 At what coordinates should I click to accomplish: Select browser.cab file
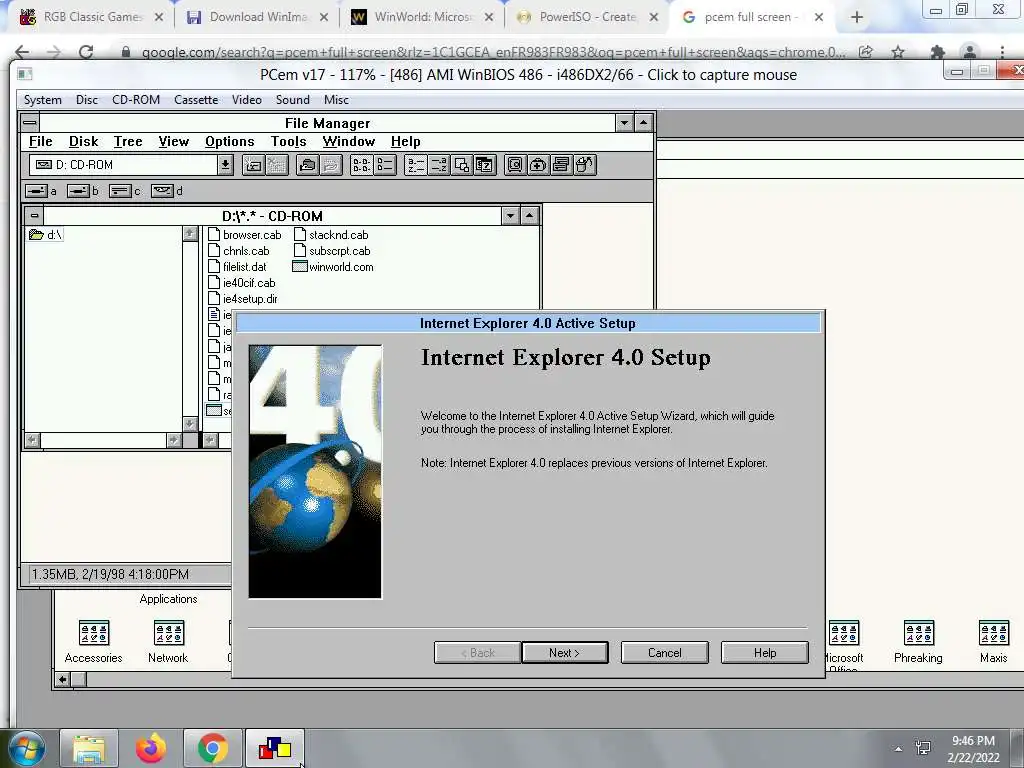point(245,234)
